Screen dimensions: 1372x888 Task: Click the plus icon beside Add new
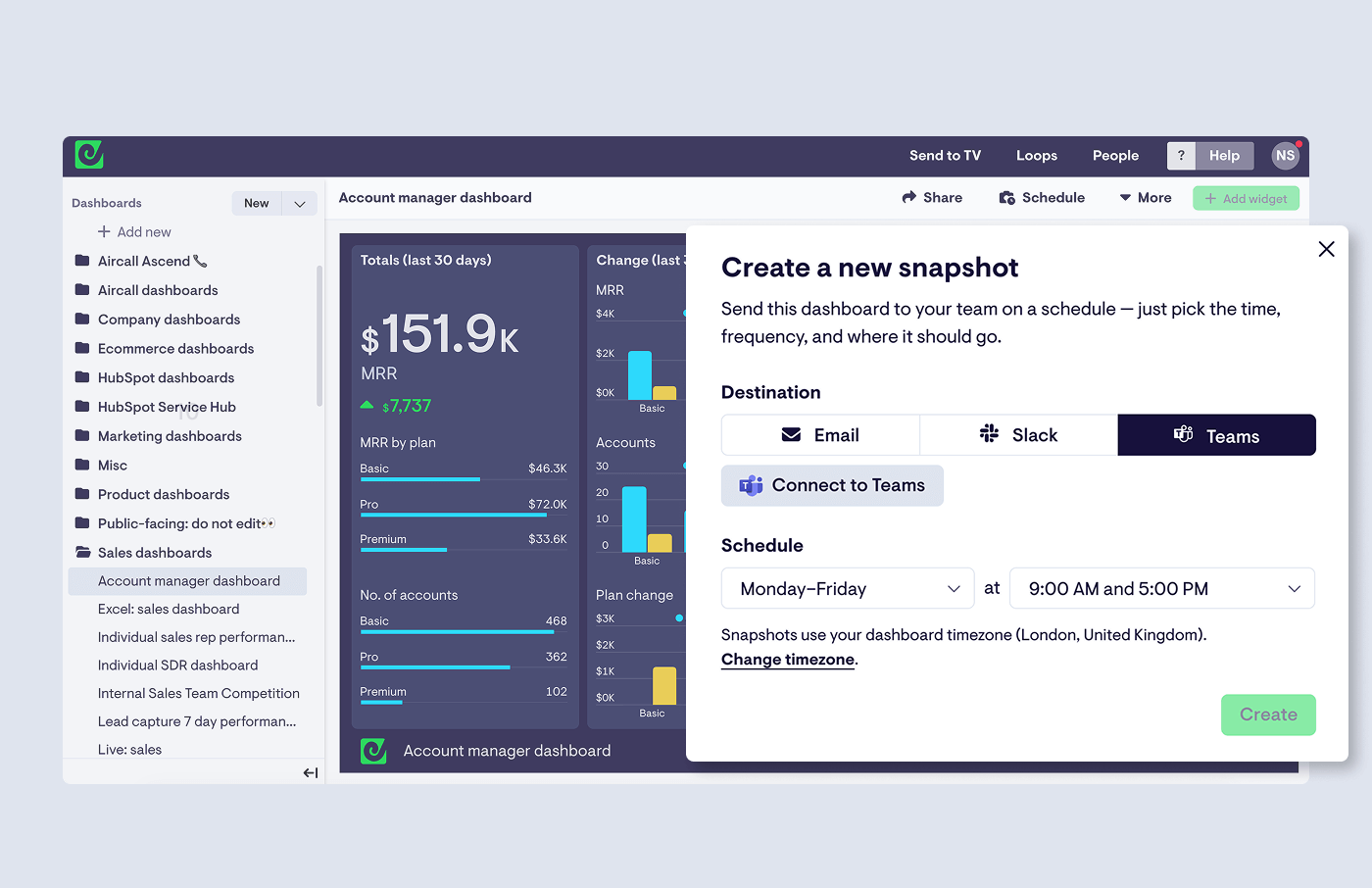pos(104,232)
